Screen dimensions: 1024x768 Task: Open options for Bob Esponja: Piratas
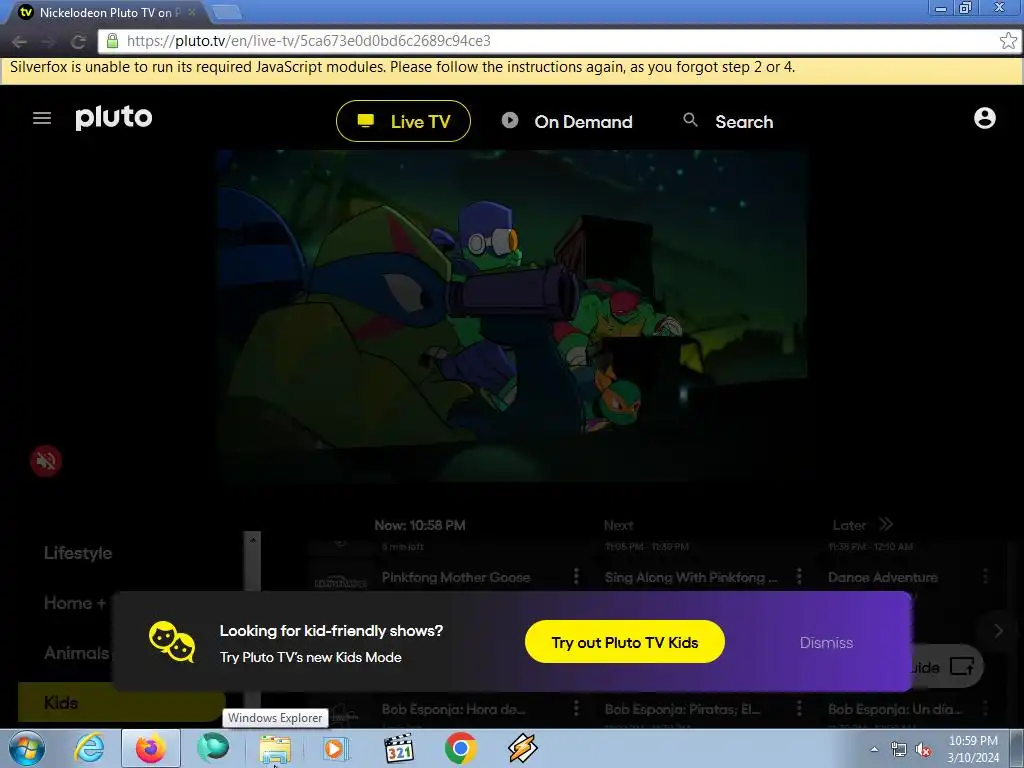pyautogui.click(x=799, y=709)
